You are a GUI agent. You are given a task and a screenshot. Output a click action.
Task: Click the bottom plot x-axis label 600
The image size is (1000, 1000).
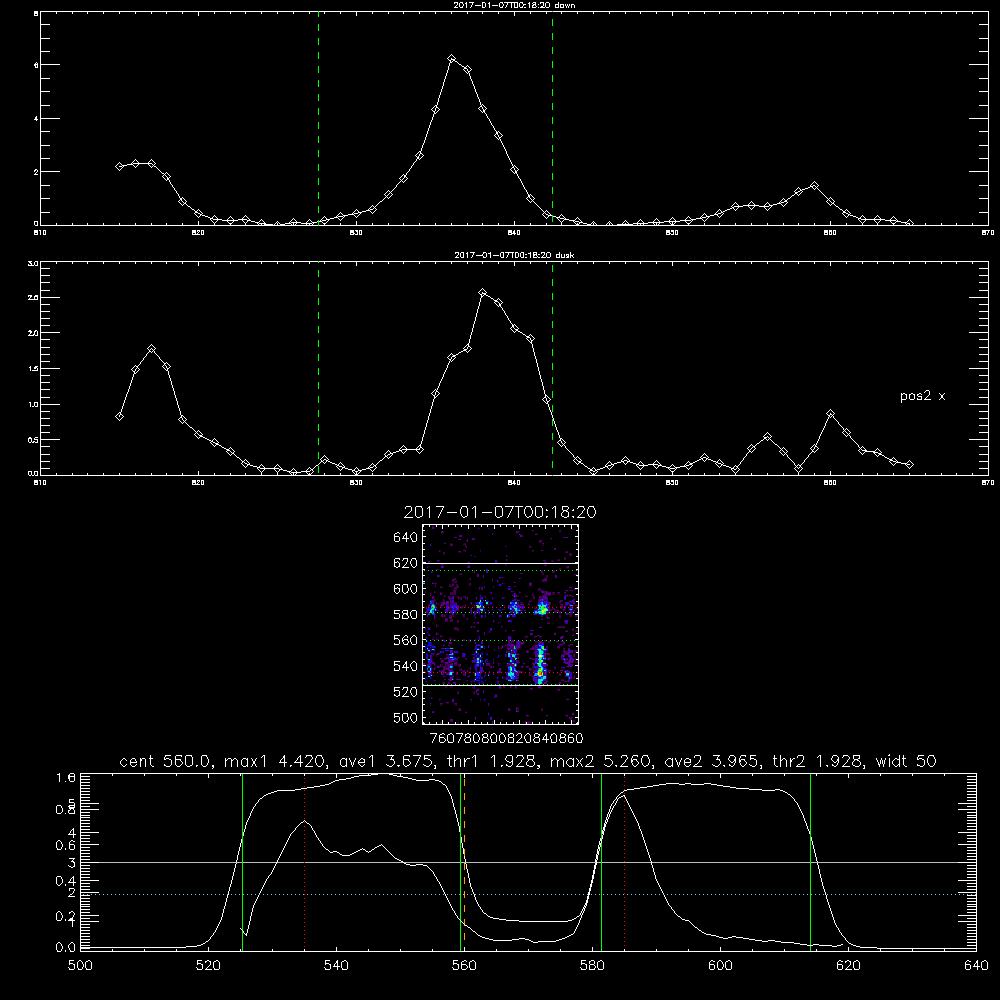[720, 966]
